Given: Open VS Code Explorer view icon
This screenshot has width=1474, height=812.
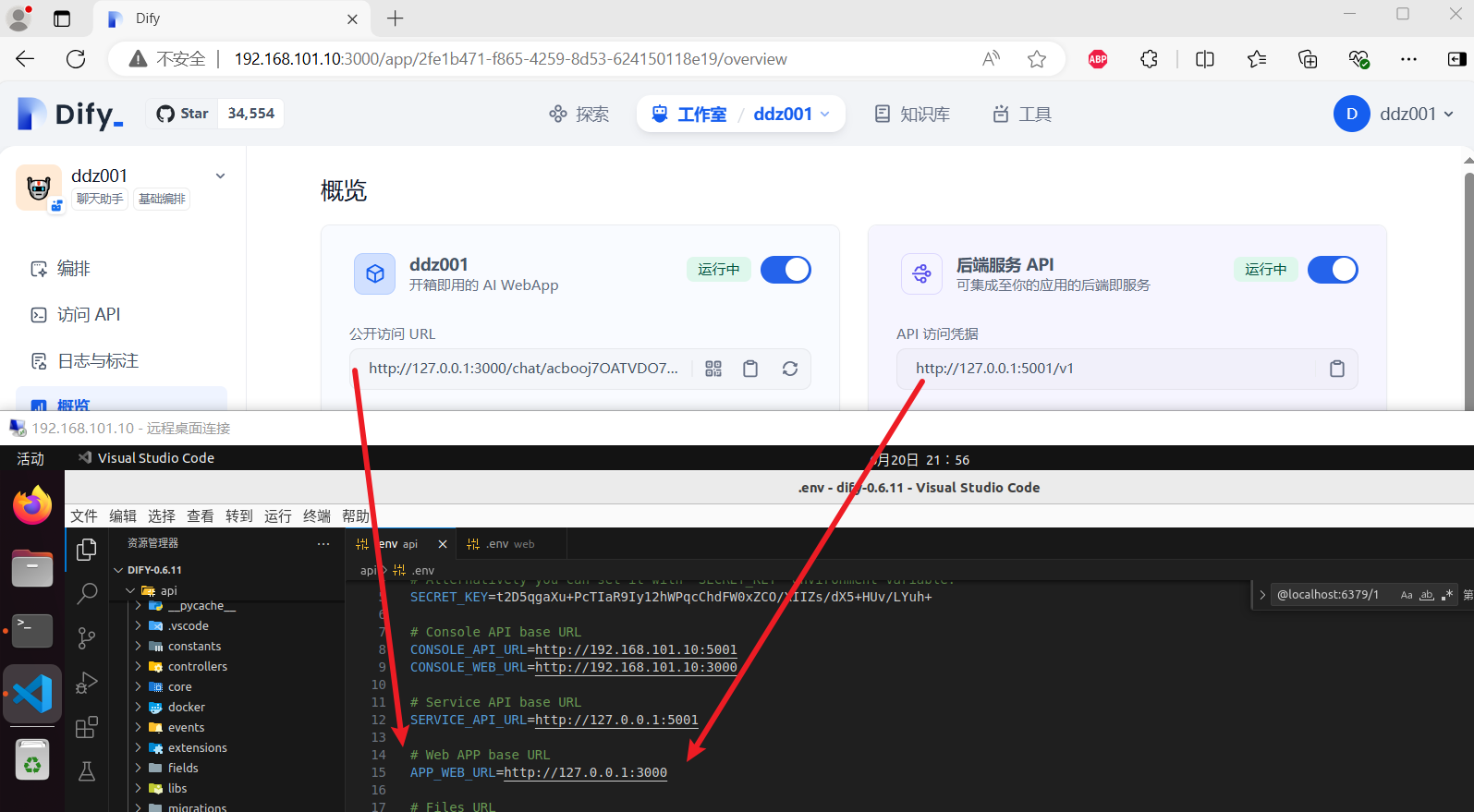Looking at the screenshot, I should click(87, 550).
